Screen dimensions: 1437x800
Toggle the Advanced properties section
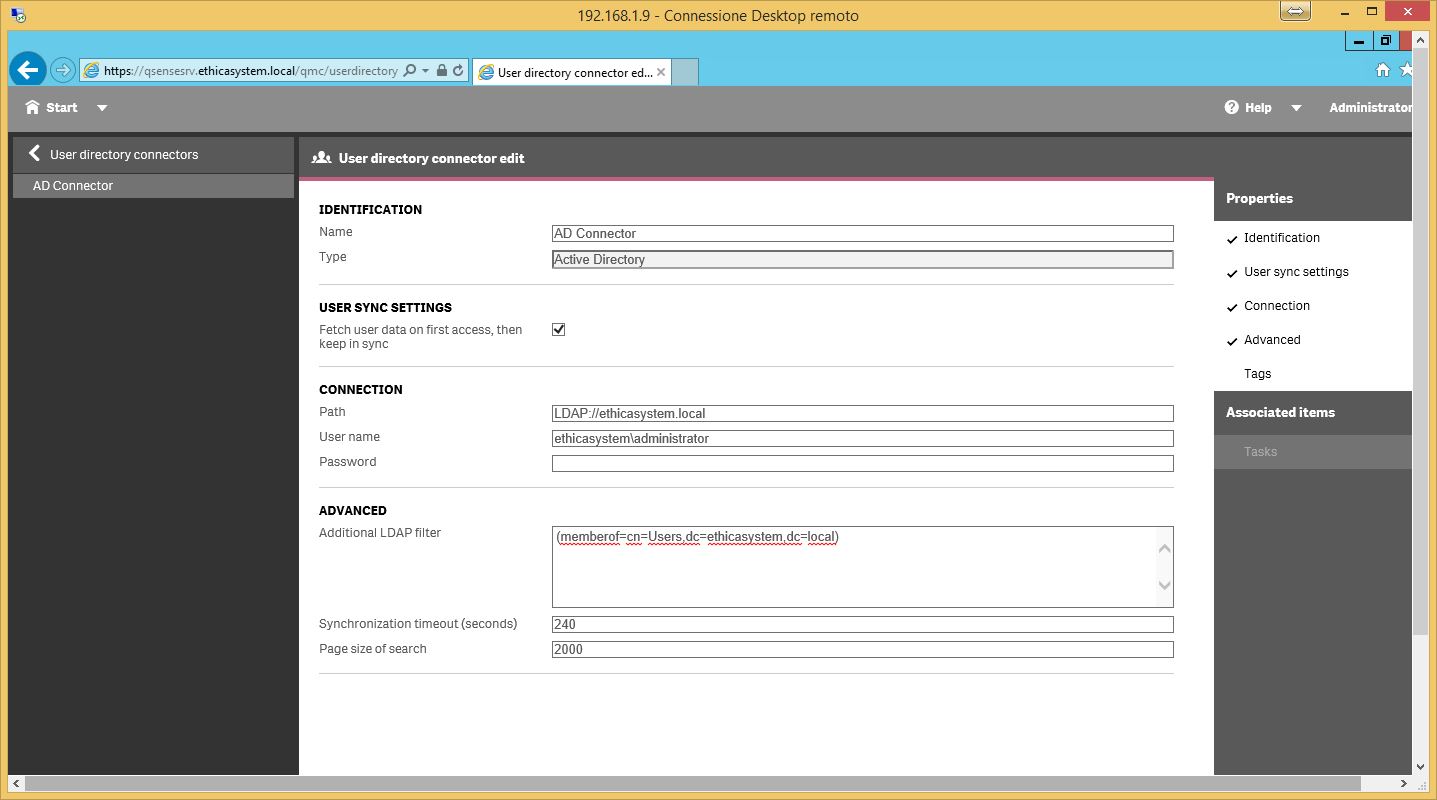point(1313,340)
